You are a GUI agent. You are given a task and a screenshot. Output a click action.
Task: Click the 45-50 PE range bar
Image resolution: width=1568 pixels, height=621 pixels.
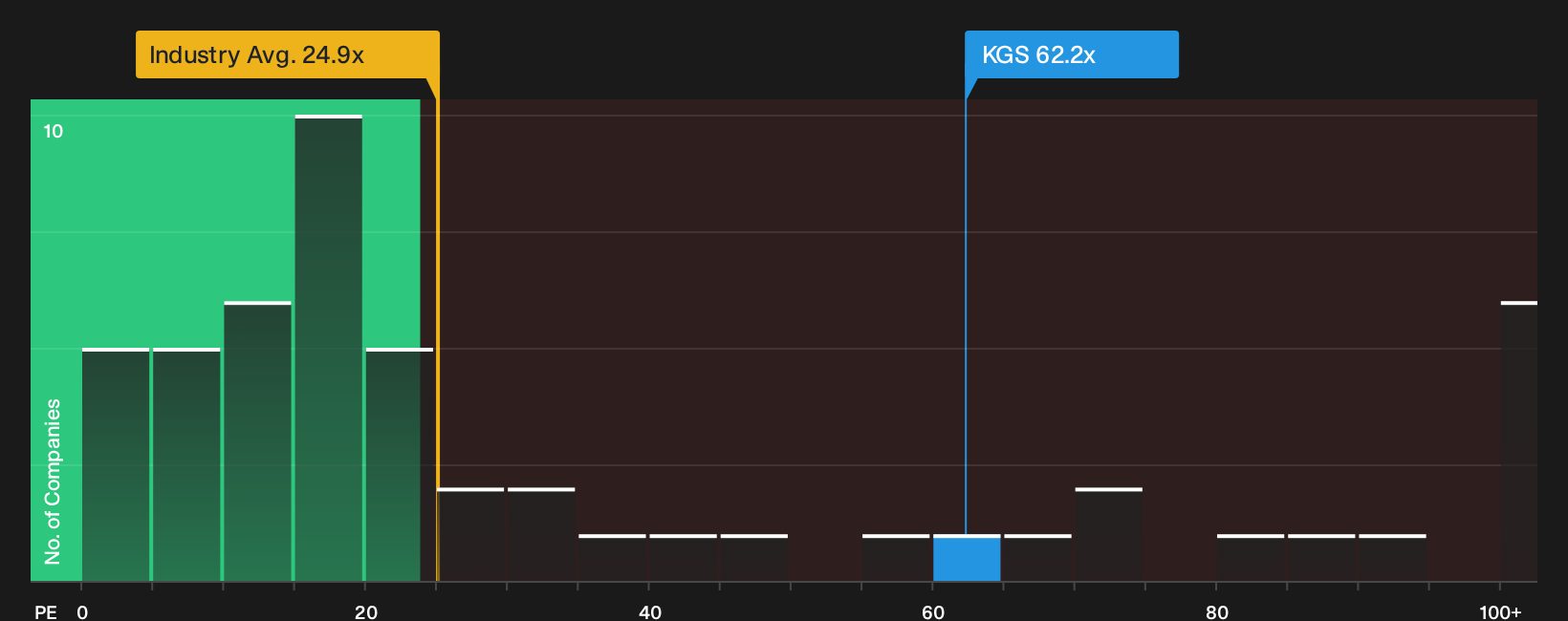click(754, 558)
